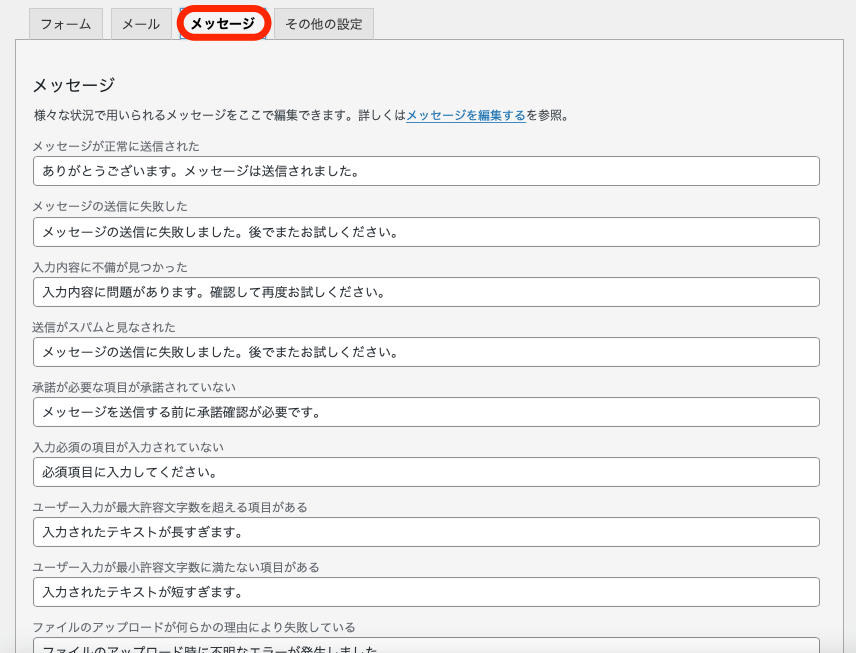Click the 入力されたテキストが長すぎます field
The width and height of the screenshot is (856, 653).
[x=426, y=532]
